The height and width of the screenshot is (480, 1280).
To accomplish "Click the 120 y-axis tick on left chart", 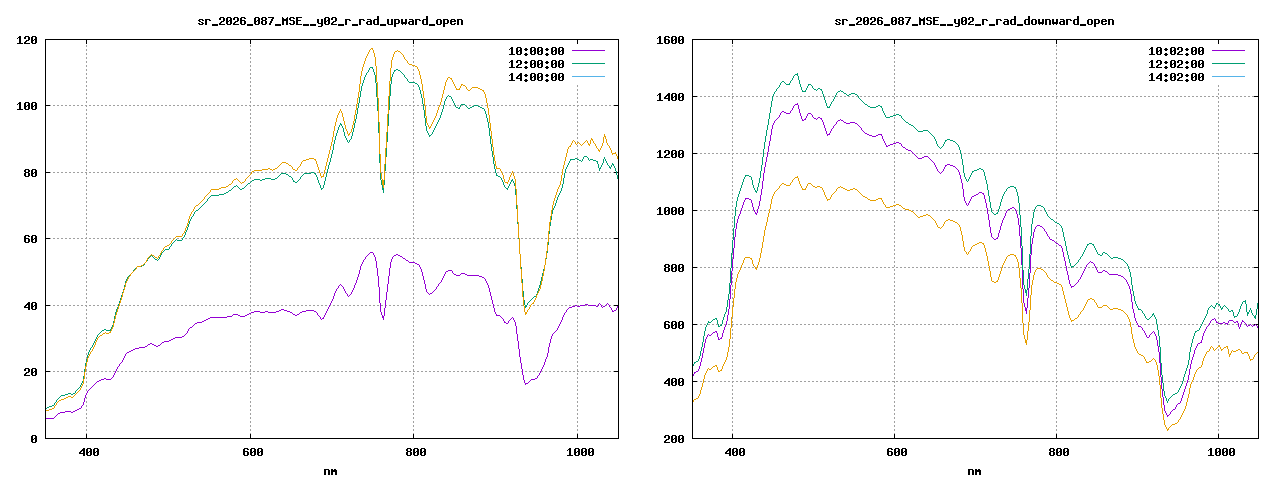I will tap(27, 40).
